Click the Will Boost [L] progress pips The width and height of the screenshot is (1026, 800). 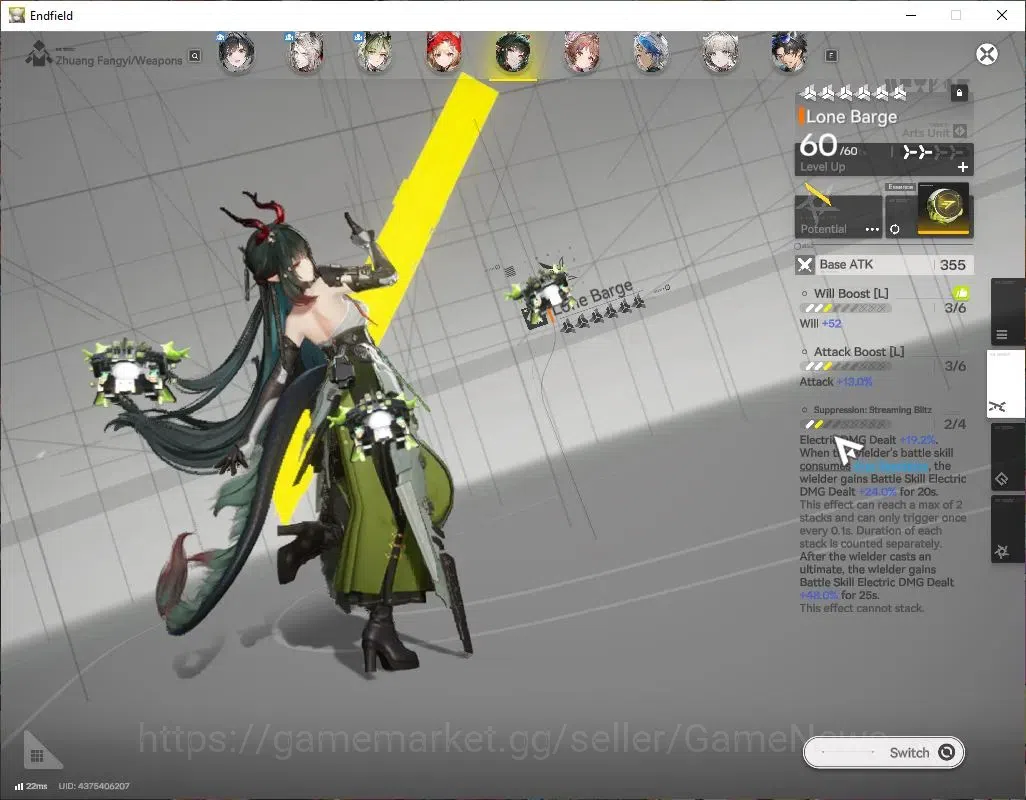click(845, 308)
